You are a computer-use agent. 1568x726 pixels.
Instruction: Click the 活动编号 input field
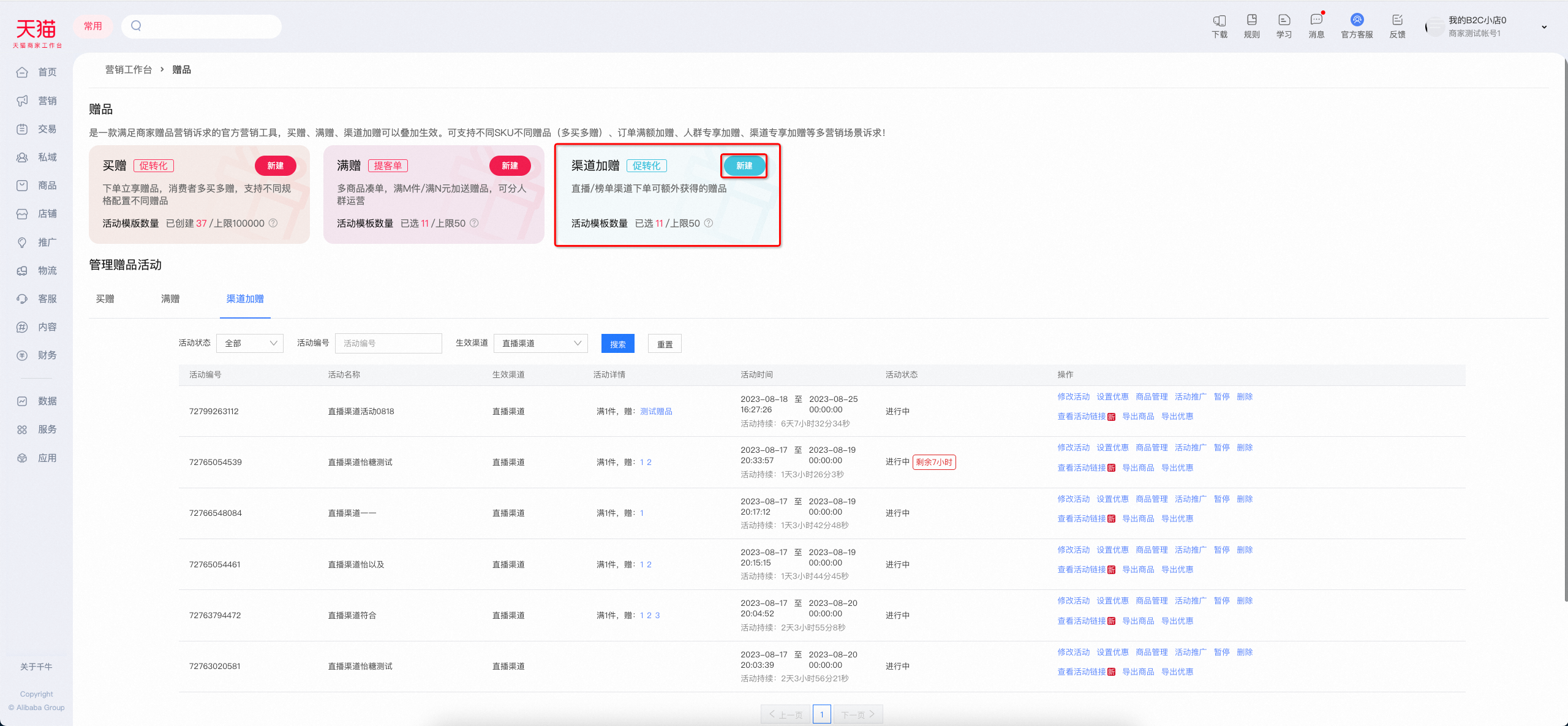click(388, 343)
